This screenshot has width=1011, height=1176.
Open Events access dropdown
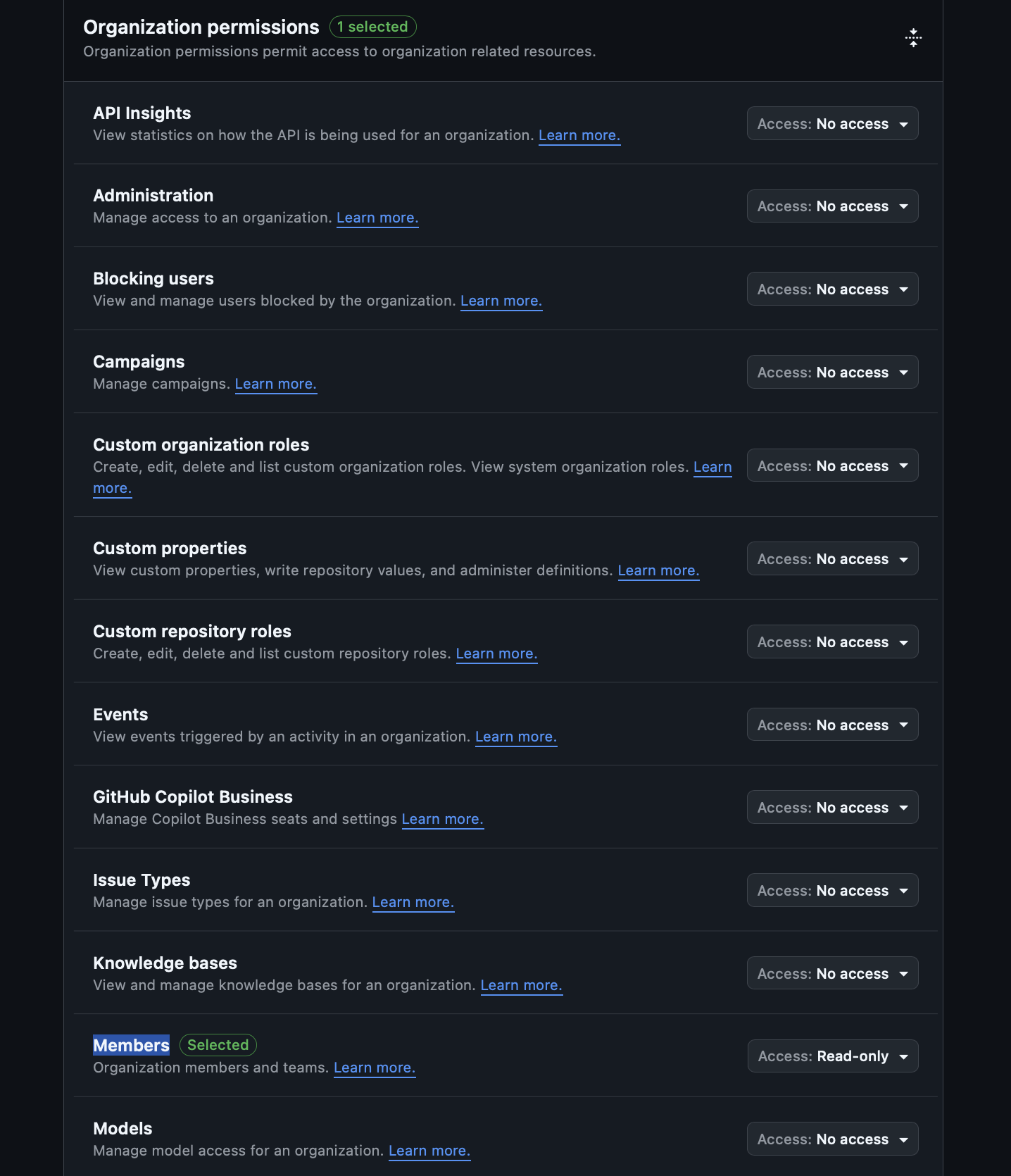click(832, 725)
